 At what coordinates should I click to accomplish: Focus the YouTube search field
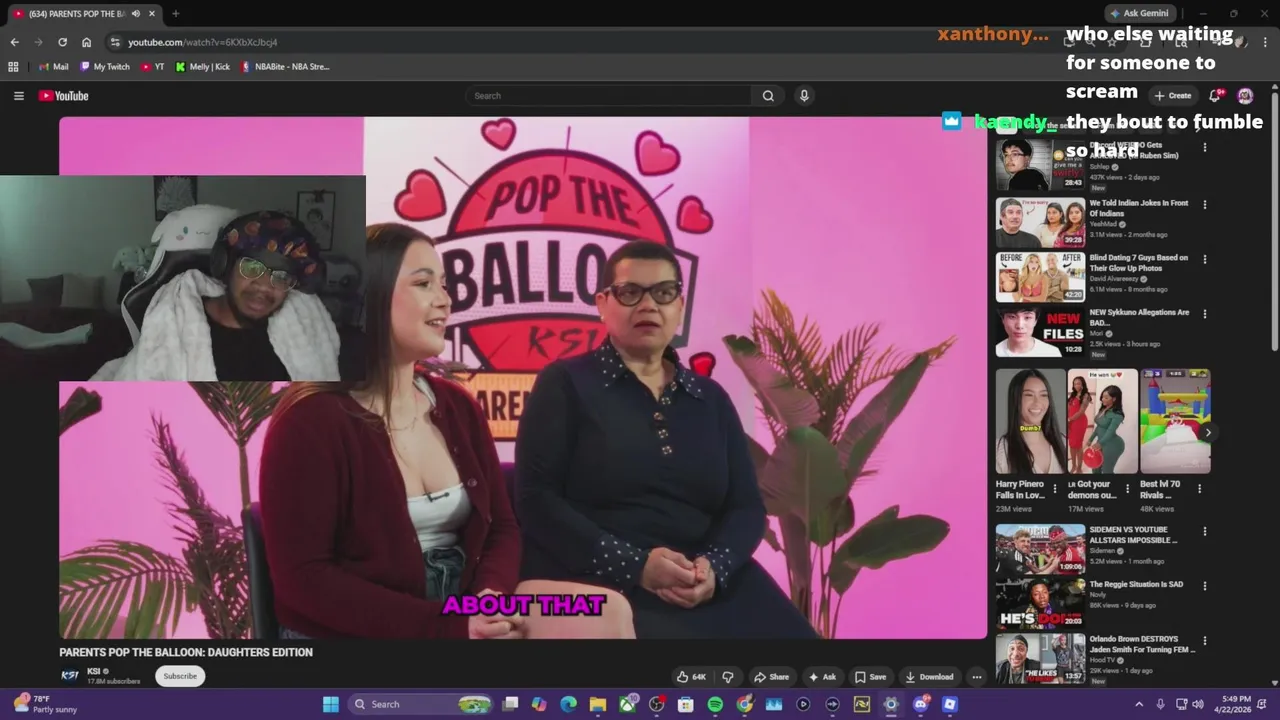click(608, 96)
